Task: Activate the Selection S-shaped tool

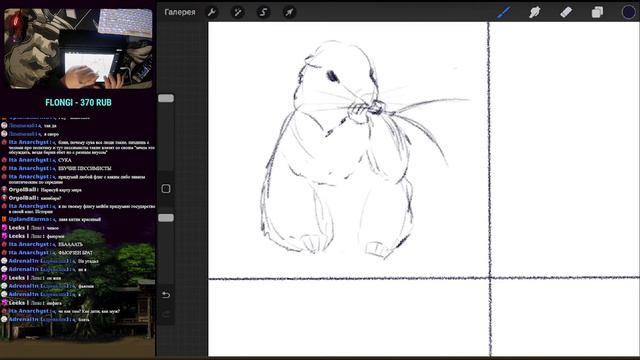Action: (263, 12)
